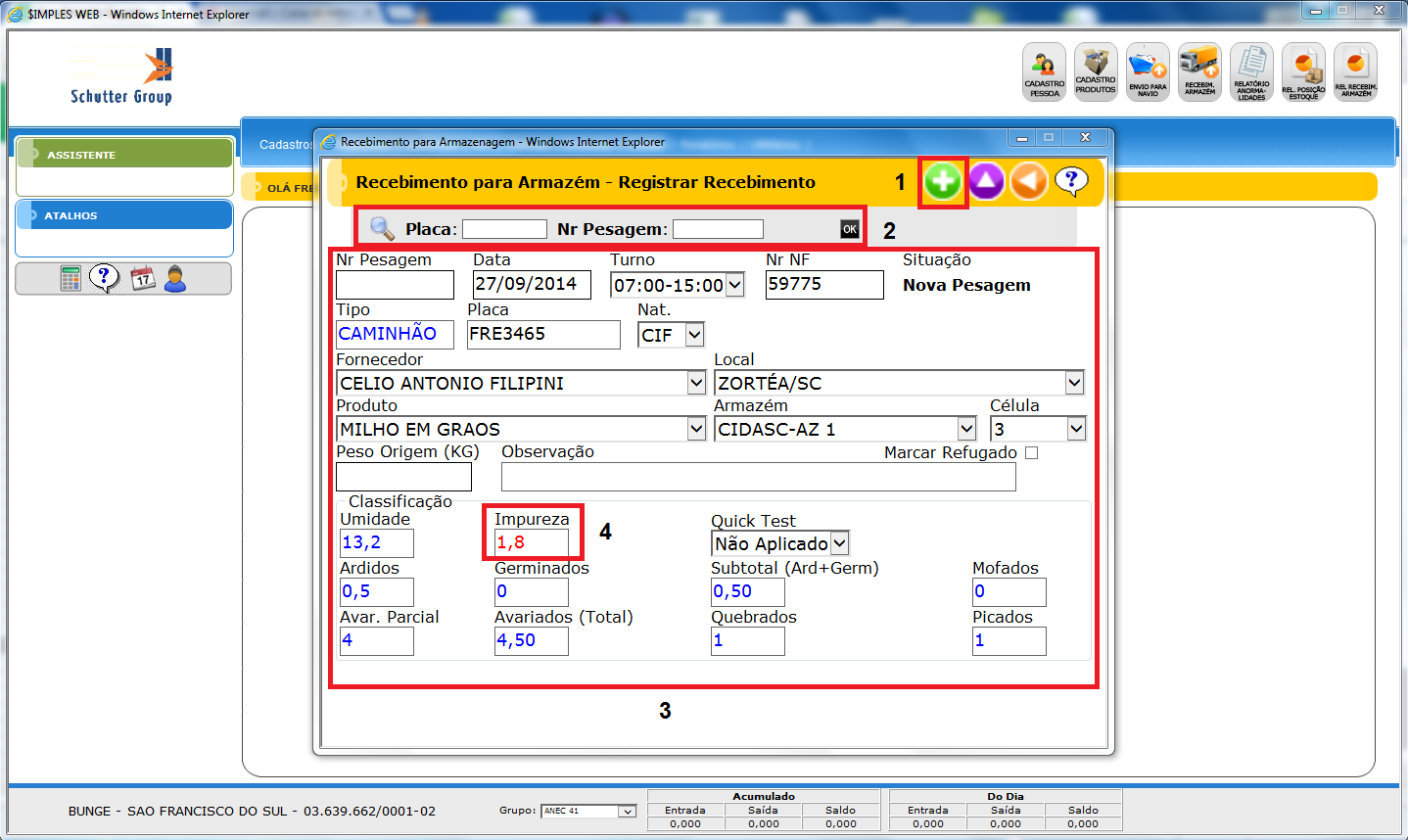Expand the Atalhos panel header
This screenshot has height=840, width=1408.
[x=124, y=215]
